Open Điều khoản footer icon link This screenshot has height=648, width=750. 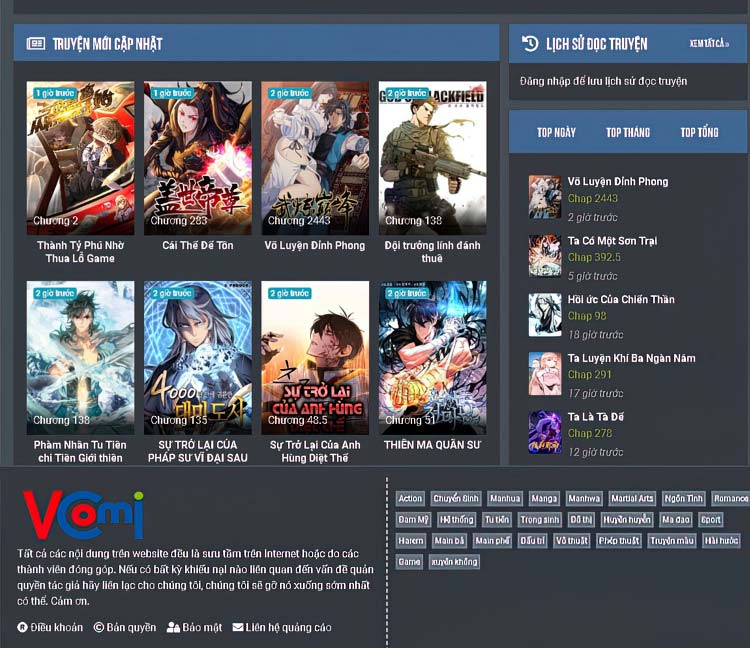click(x=22, y=628)
